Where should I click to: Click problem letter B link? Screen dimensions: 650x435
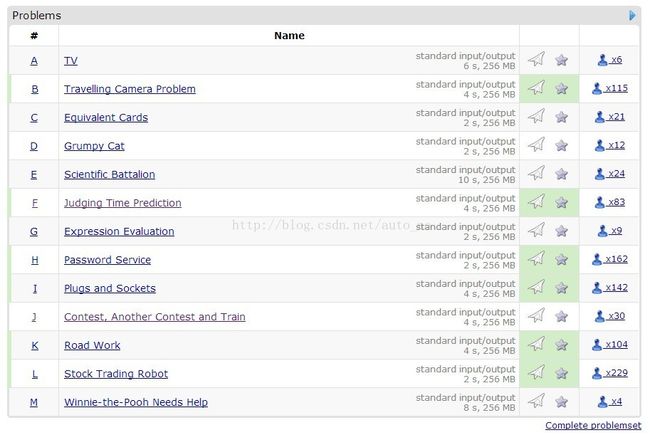click(x=35, y=89)
